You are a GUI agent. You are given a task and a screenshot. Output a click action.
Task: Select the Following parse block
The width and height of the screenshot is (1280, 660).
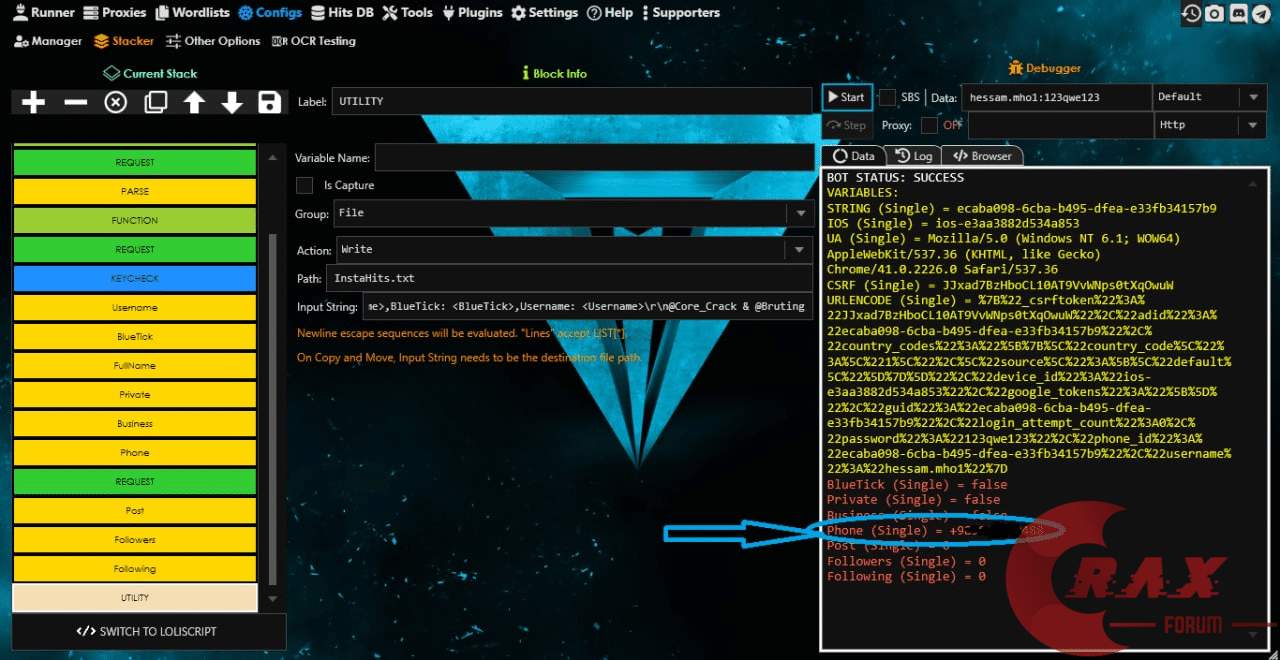coord(134,568)
